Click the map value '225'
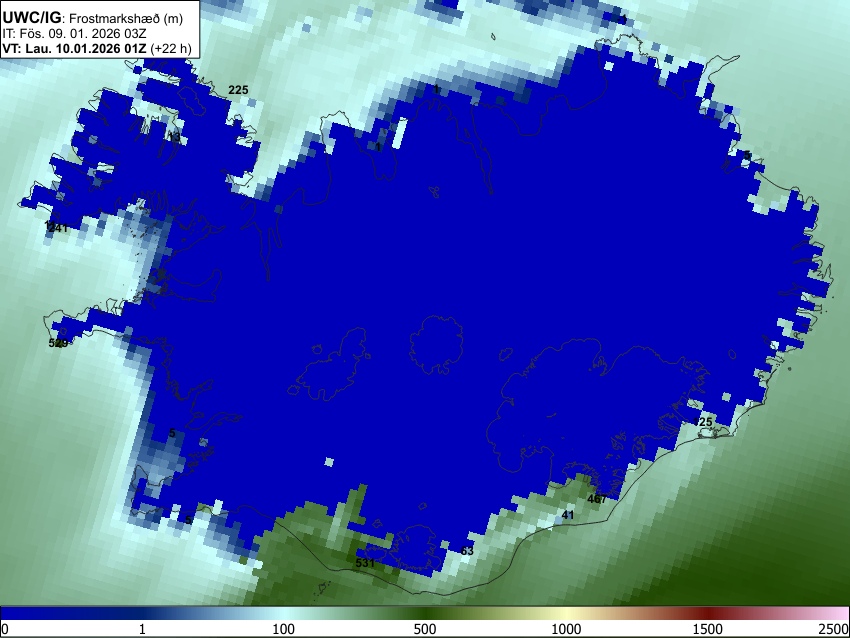This screenshot has width=850, height=638. tap(238, 90)
